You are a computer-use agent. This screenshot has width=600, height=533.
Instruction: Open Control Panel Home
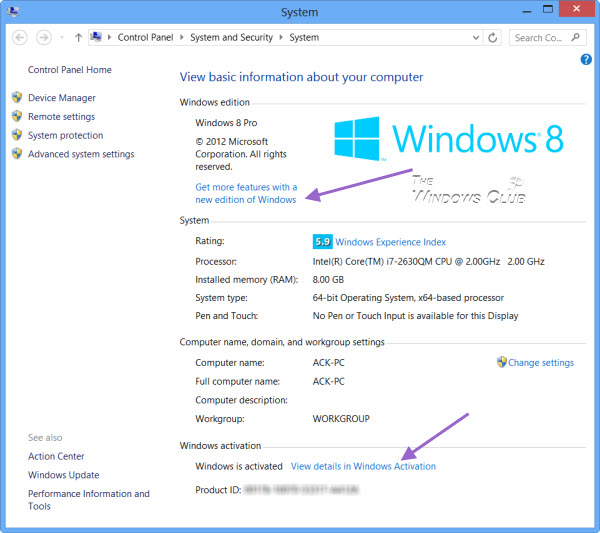click(70, 70)
